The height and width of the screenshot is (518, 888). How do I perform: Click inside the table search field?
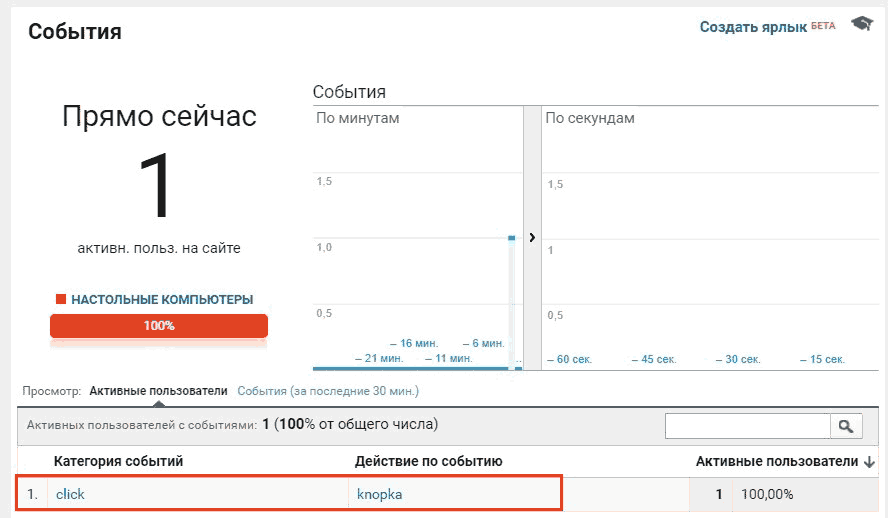748,426
